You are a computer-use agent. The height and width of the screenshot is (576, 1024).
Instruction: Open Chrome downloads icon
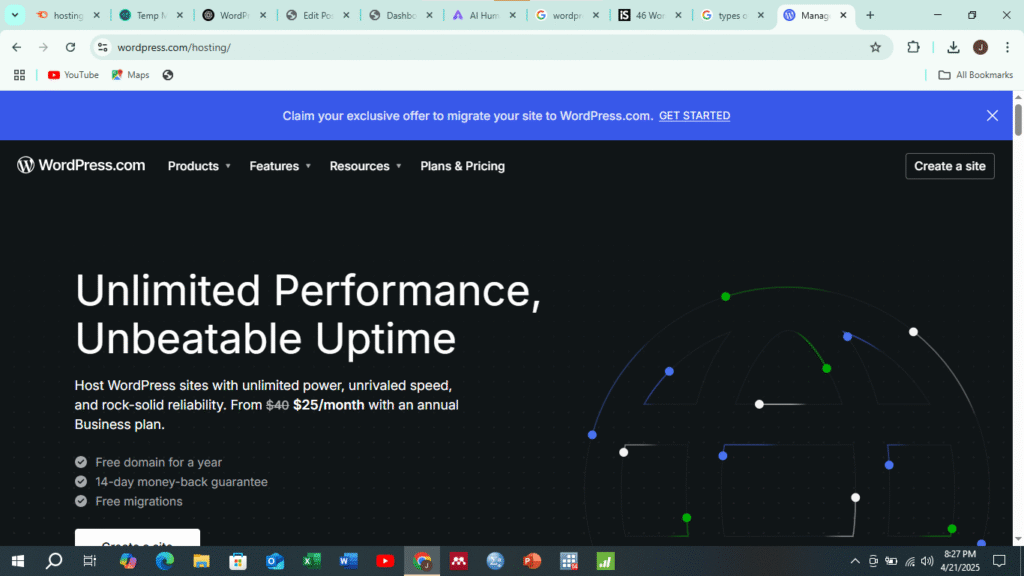pos(953,47)
